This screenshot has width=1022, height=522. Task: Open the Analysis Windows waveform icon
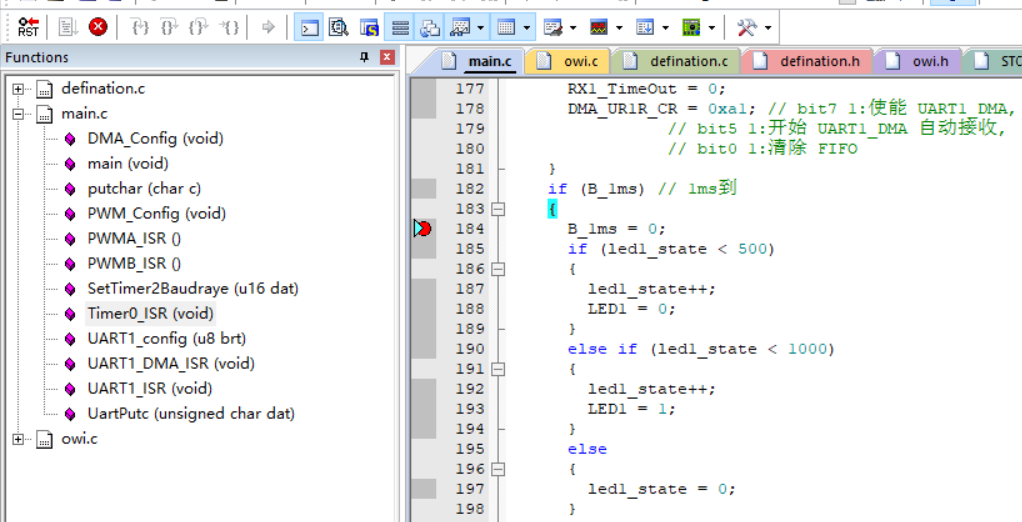pyautogui.click(x=598, y=27)
